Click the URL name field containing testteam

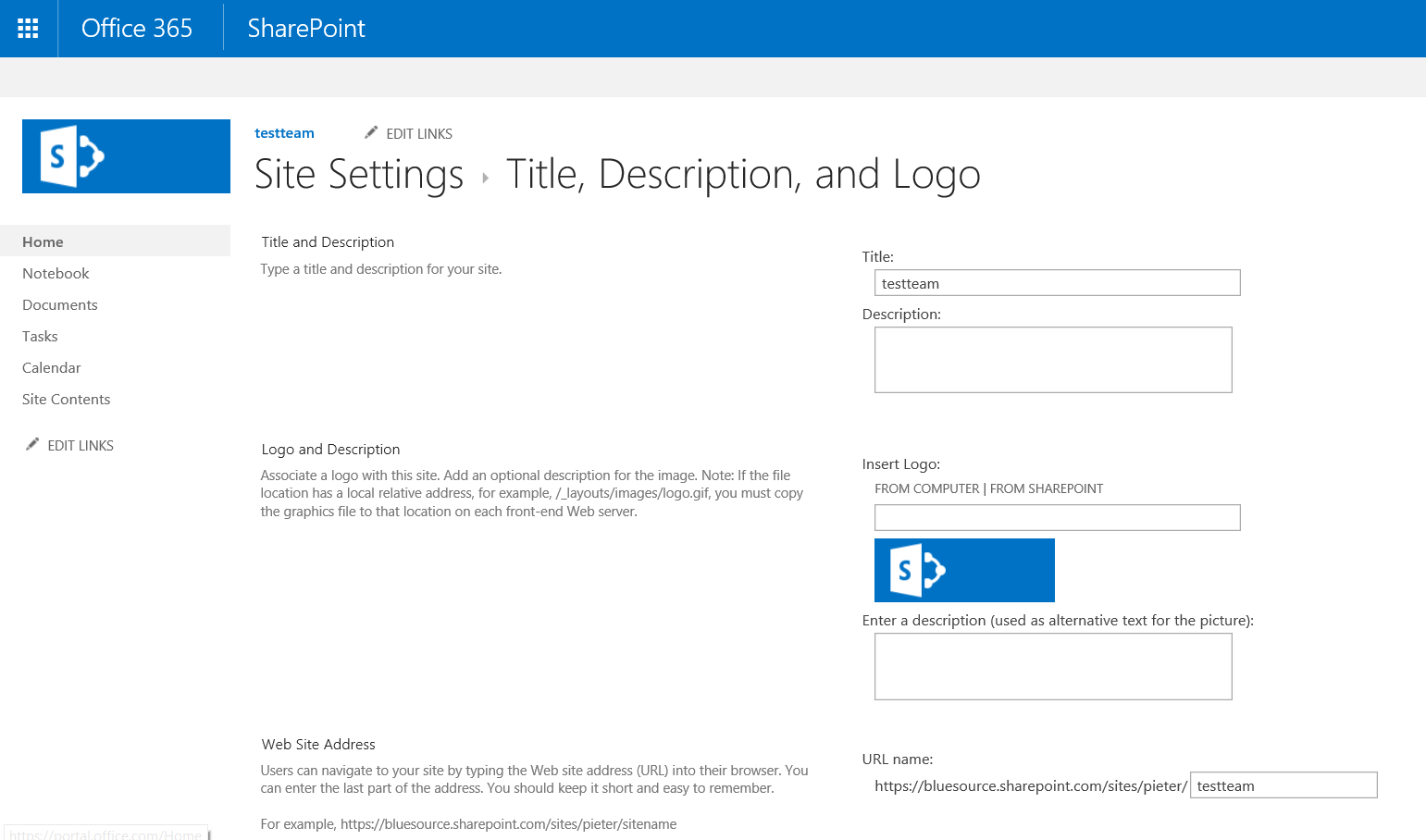pos(1283,784)
